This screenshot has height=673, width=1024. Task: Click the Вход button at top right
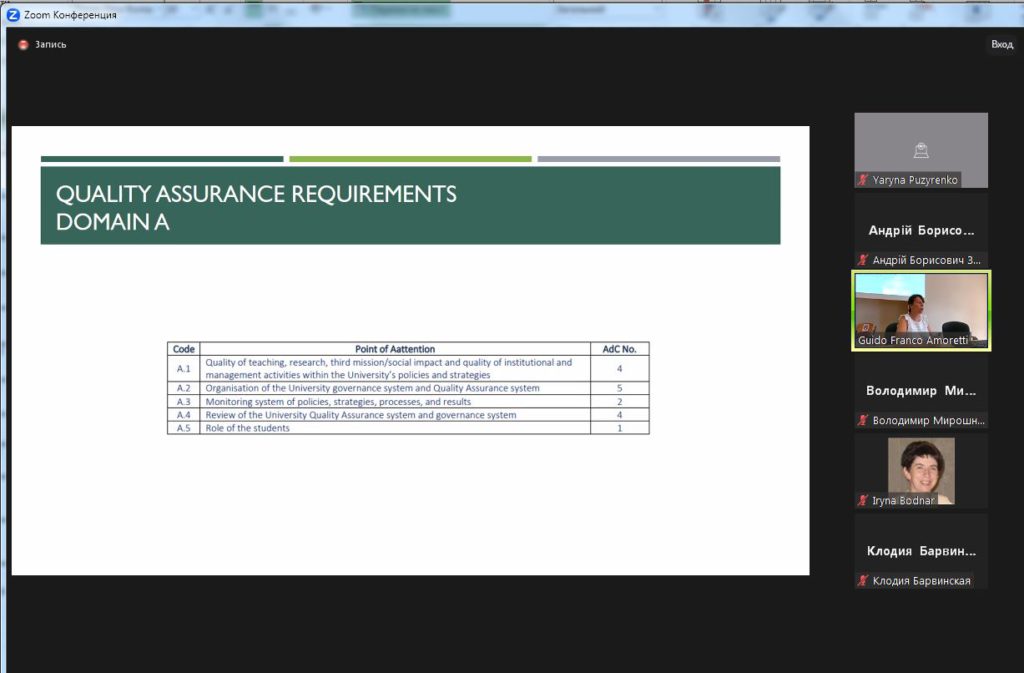(1001, 45)
